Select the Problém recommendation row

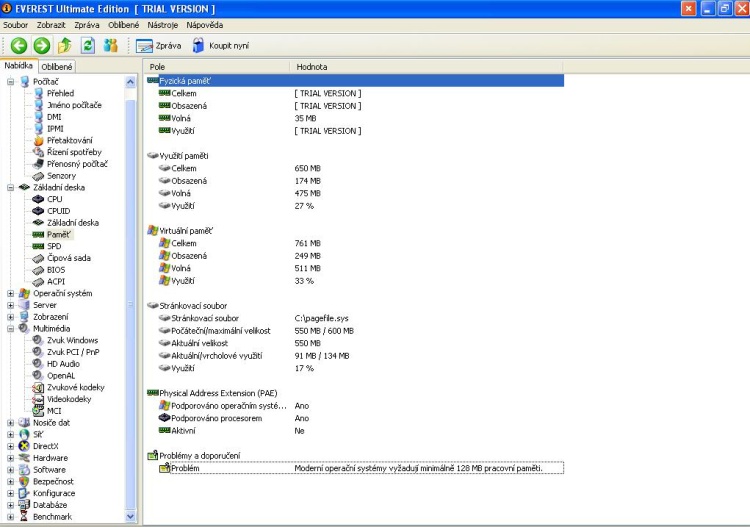[x=361, y=468]
